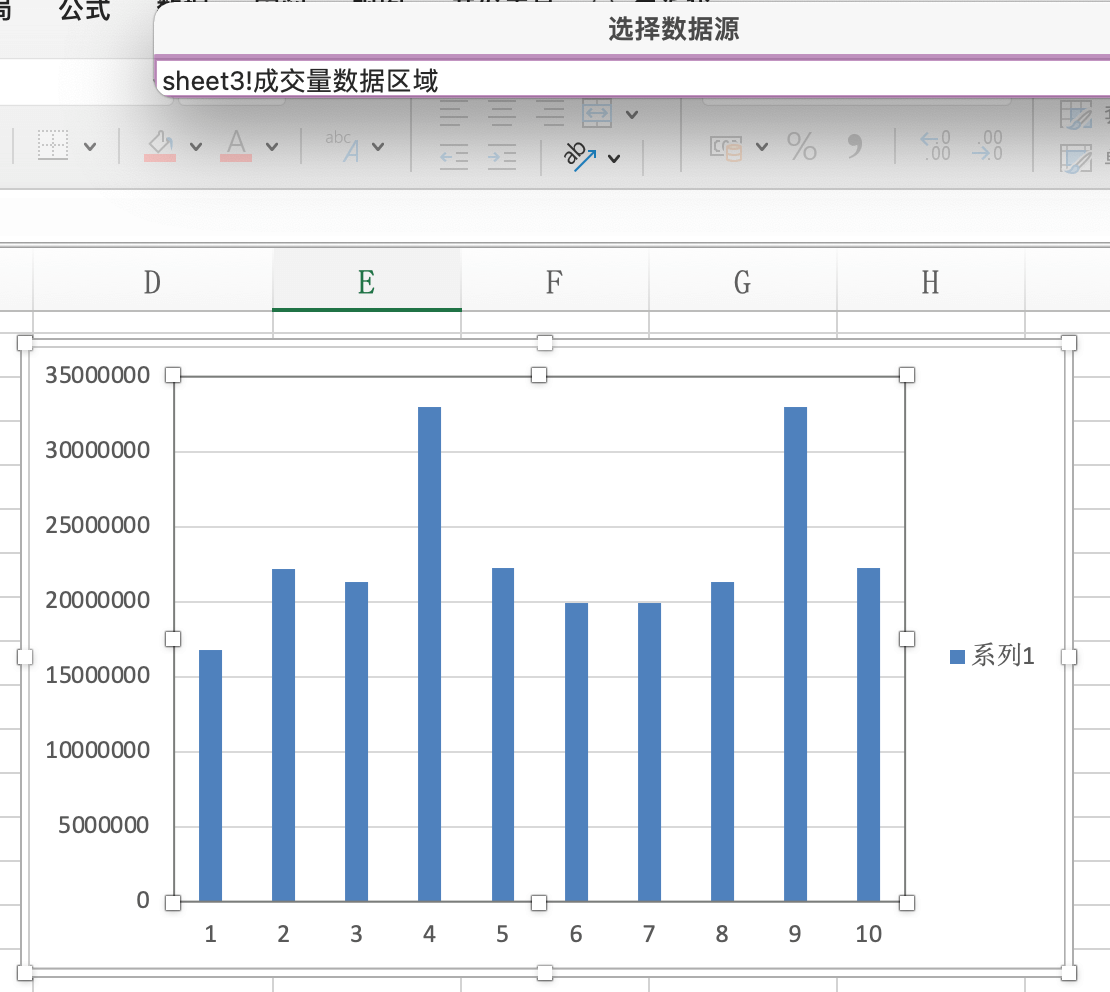The image size is (1110, 992).
Task: Click the increase indent icon
Action: tap(502, 157)
